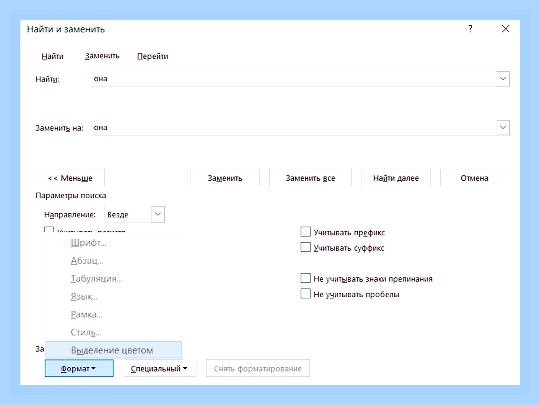The height and width of the screenshot is (405, 540).
Task: Click the Заменить на input field
Action: coord(294,128)
